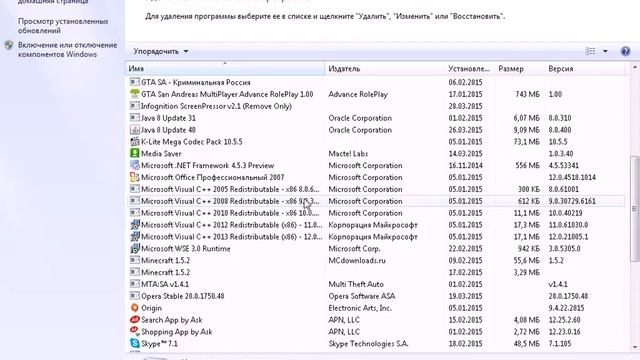Click the 743 МБ size cell
The height and width of the screenshot is (360, 640).
pos(527,94)
